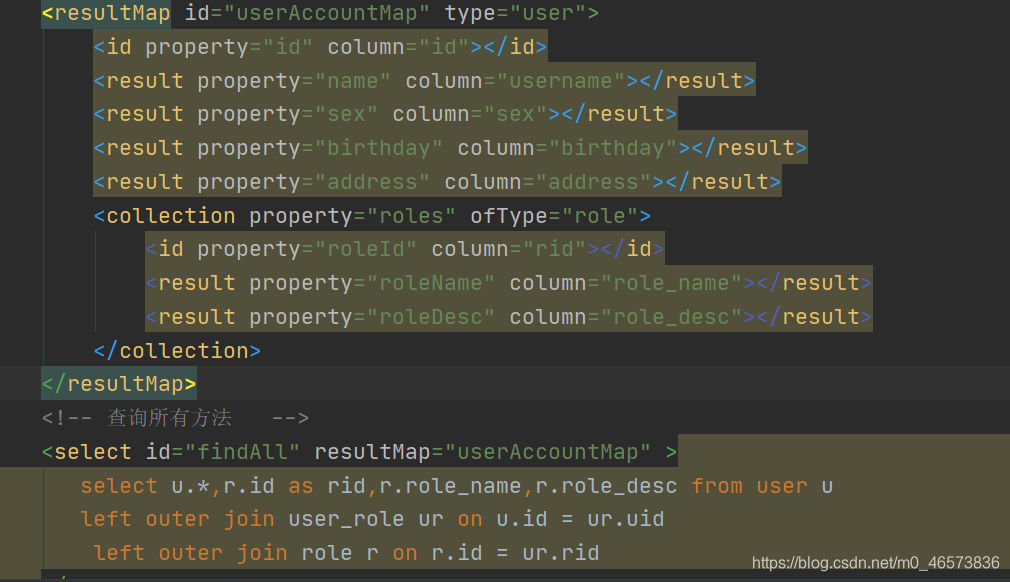Click user_role in the first left outer join

tap(346, 519)
